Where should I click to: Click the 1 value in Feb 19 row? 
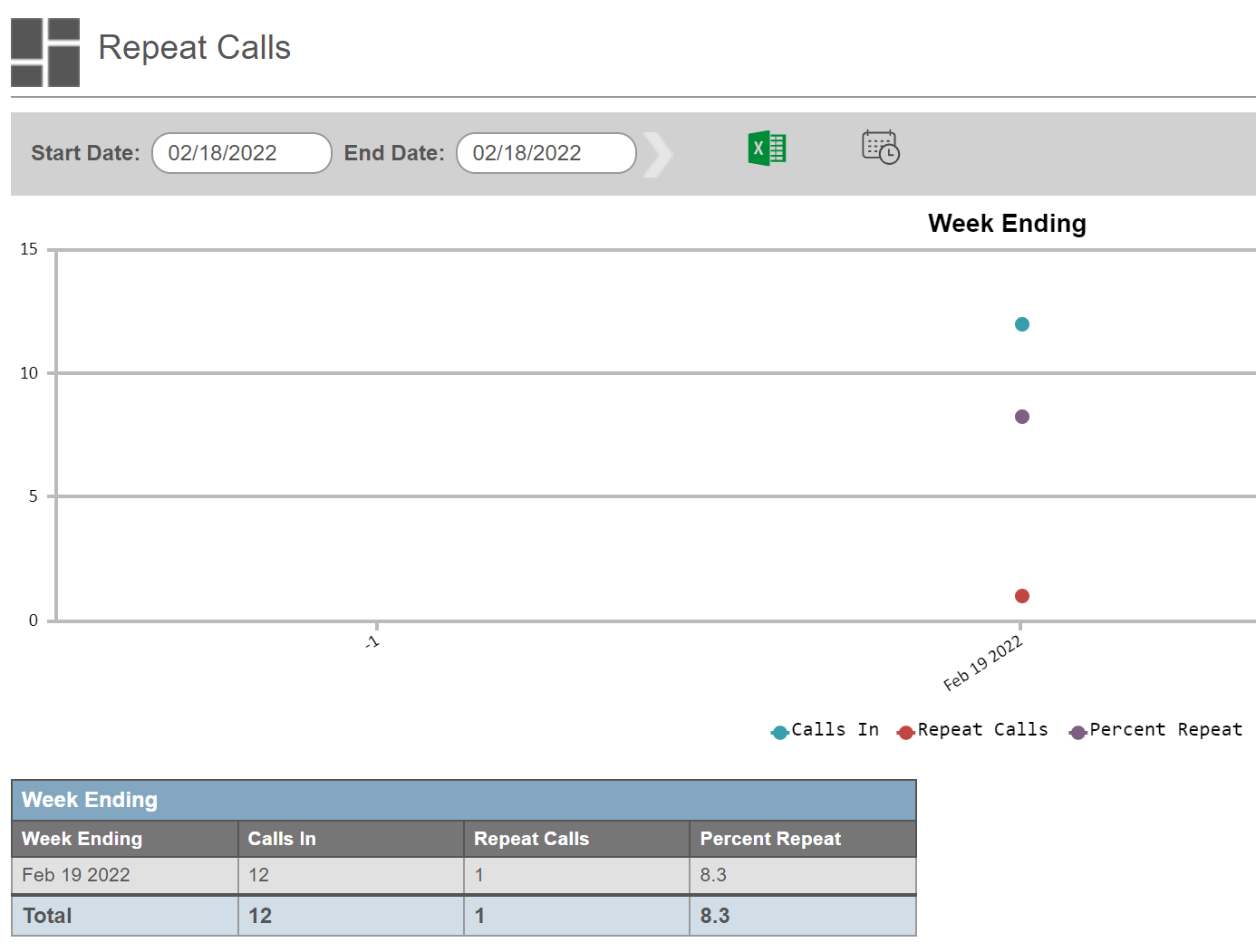[479, 875]
